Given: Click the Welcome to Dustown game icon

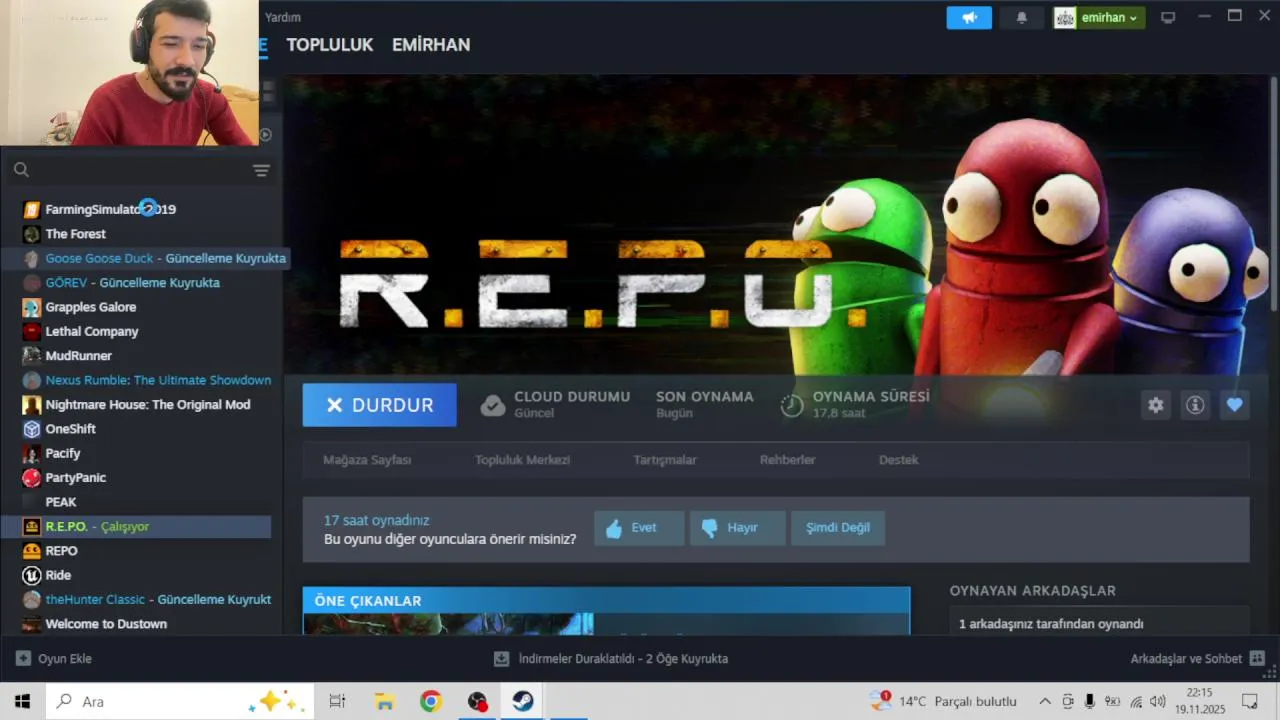Looking at the screenshot, I should (31, 624).
